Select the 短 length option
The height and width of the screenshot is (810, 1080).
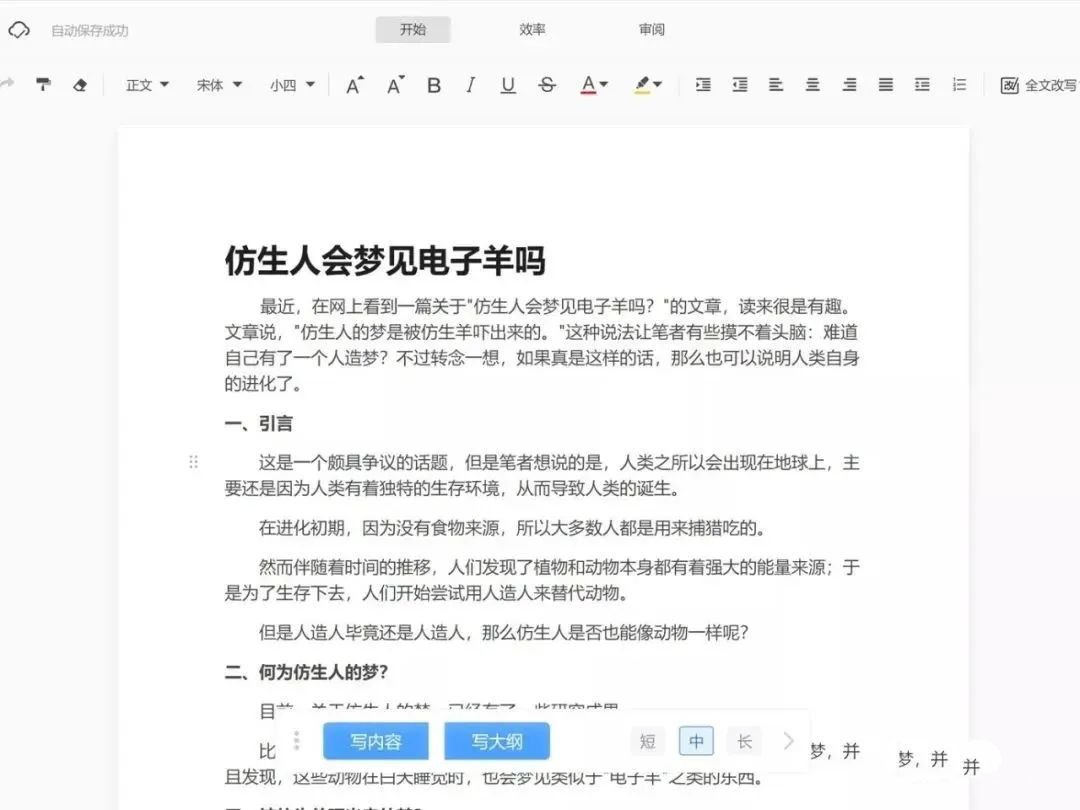pos(647,741)
